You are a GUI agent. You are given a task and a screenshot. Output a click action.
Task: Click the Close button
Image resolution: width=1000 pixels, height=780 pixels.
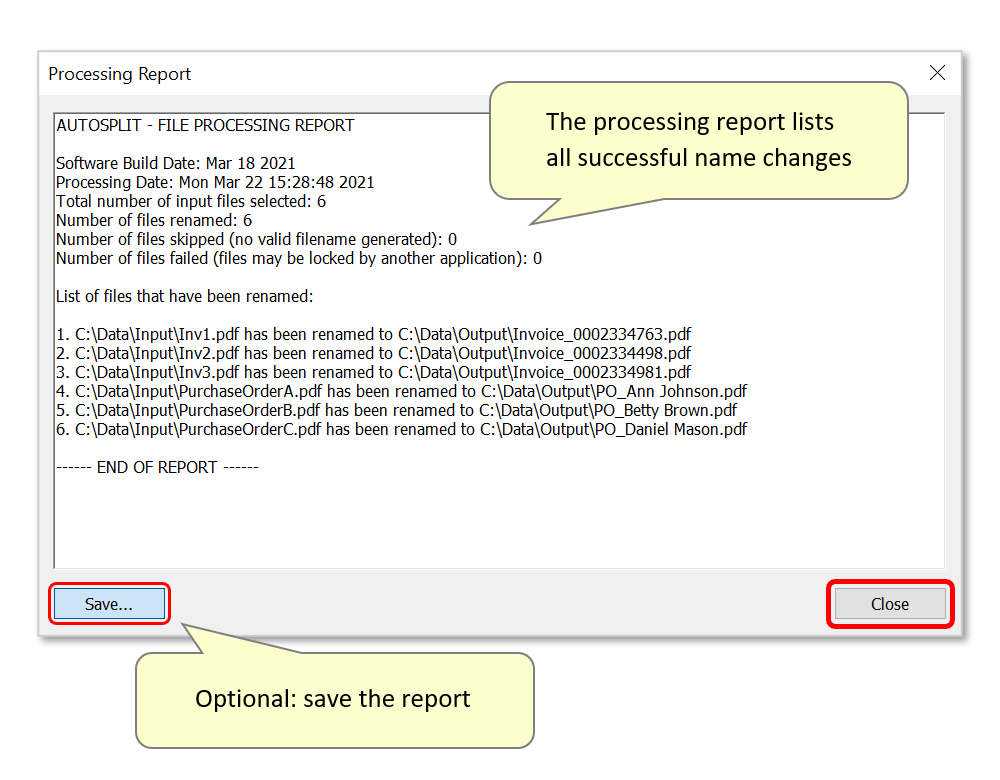point(890,603)
